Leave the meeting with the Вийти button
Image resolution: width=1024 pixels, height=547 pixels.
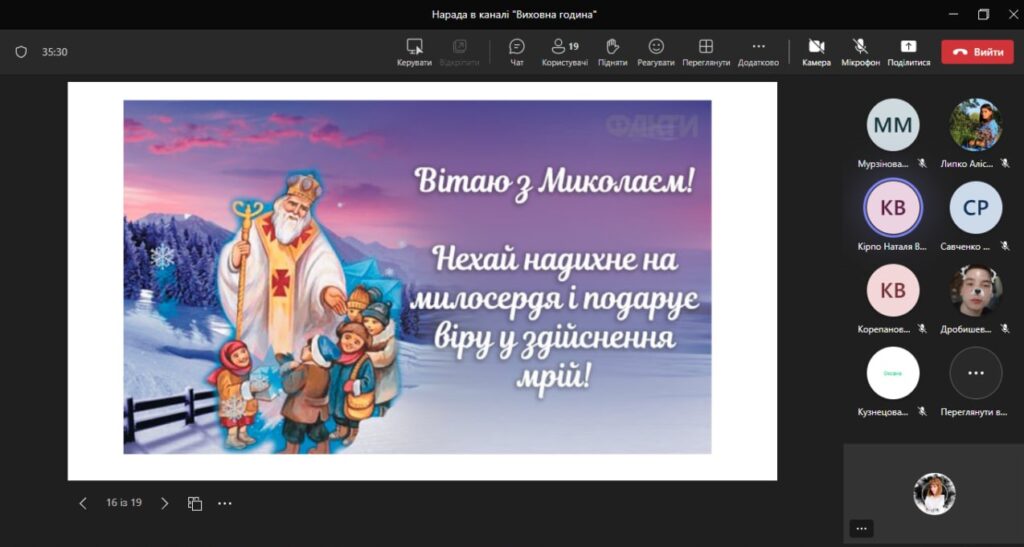pyautogui.click(x=977, y=52)
